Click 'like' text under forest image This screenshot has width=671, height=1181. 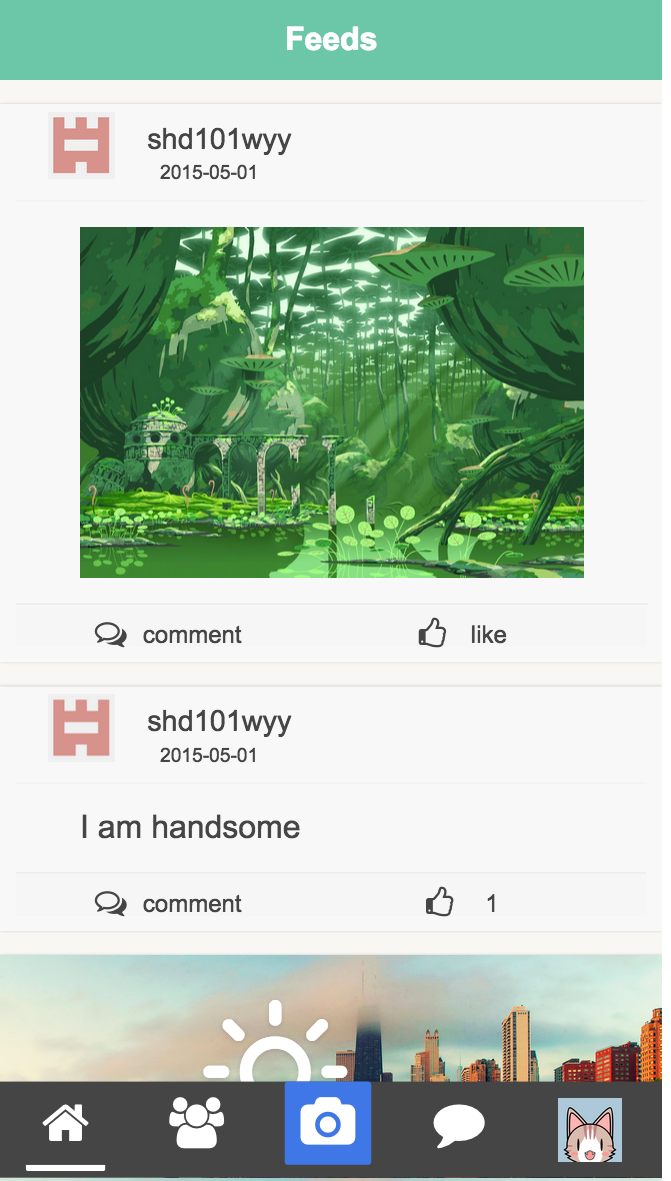pos(488,635)
